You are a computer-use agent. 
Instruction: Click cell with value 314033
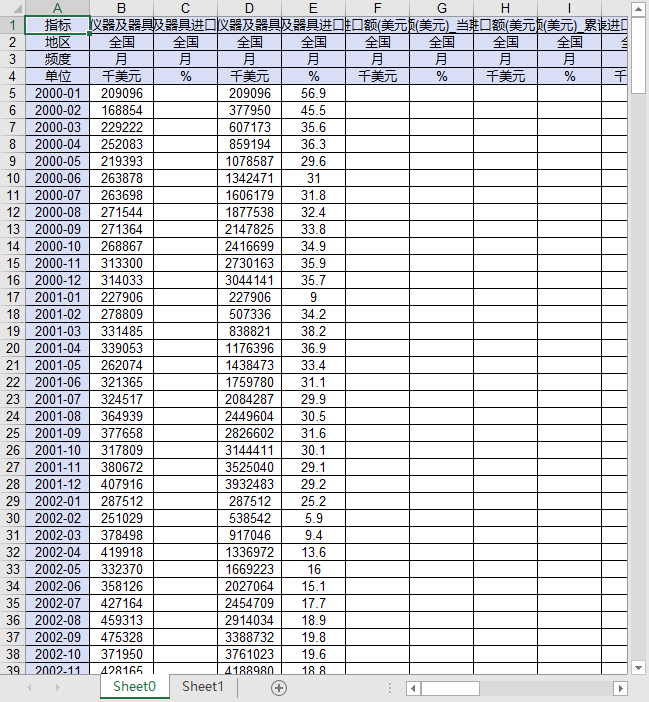pos(122,280)
